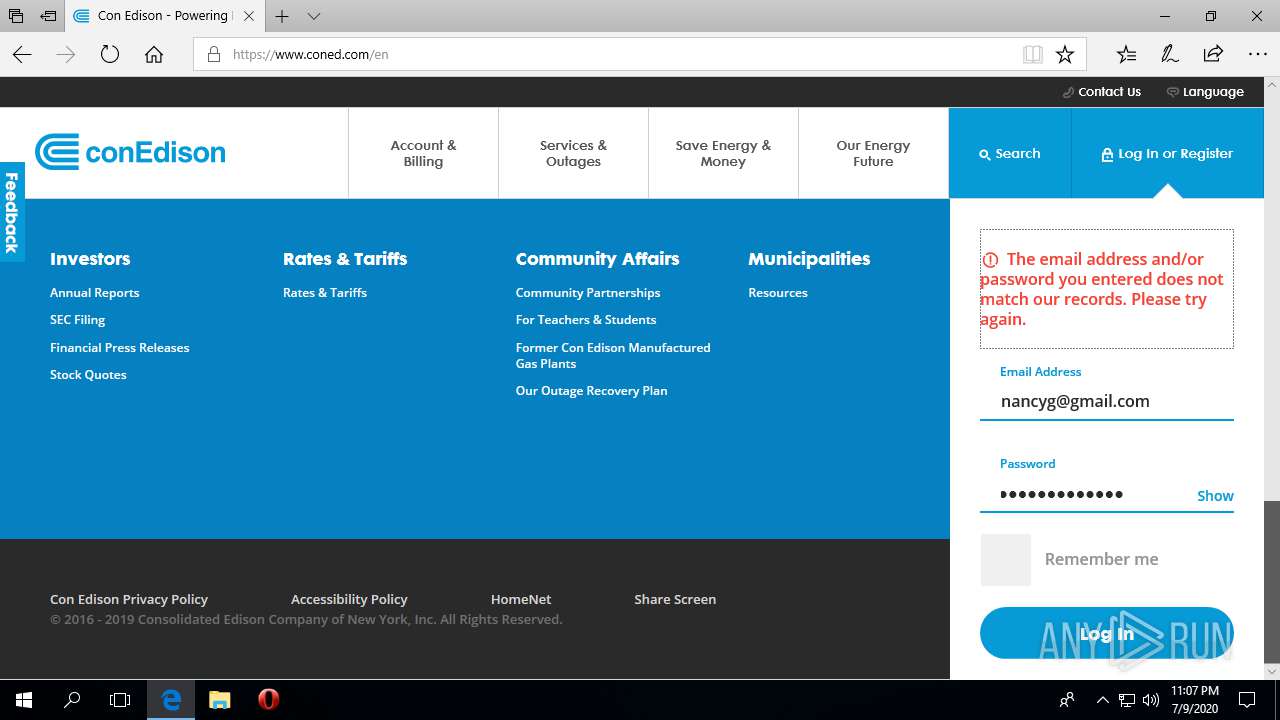The width and height of the screenshot is (1280, 720).
Task: View tabs you've set aside
Action: coord(16,16)
